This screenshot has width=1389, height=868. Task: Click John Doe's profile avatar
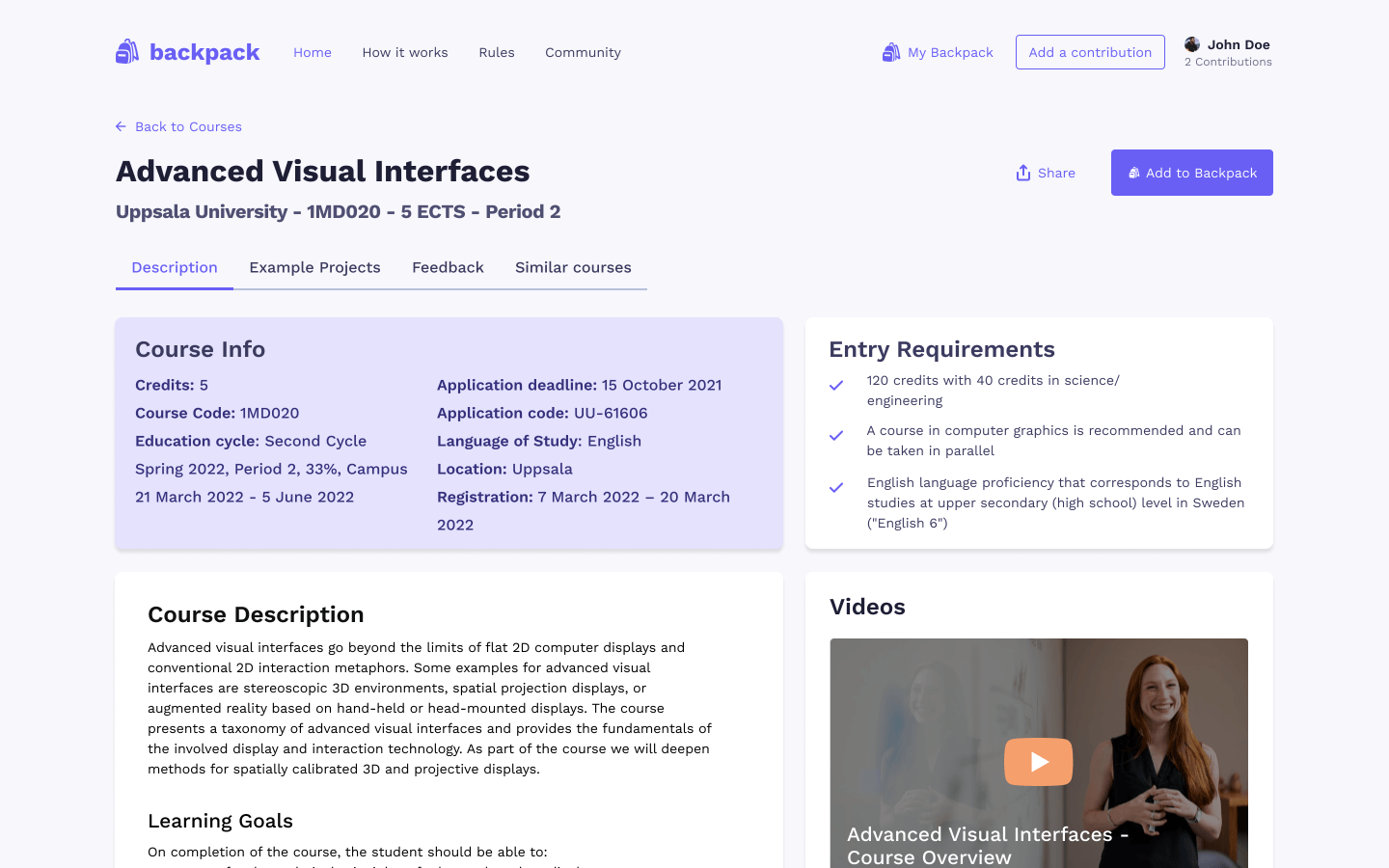coord(1192,44)
